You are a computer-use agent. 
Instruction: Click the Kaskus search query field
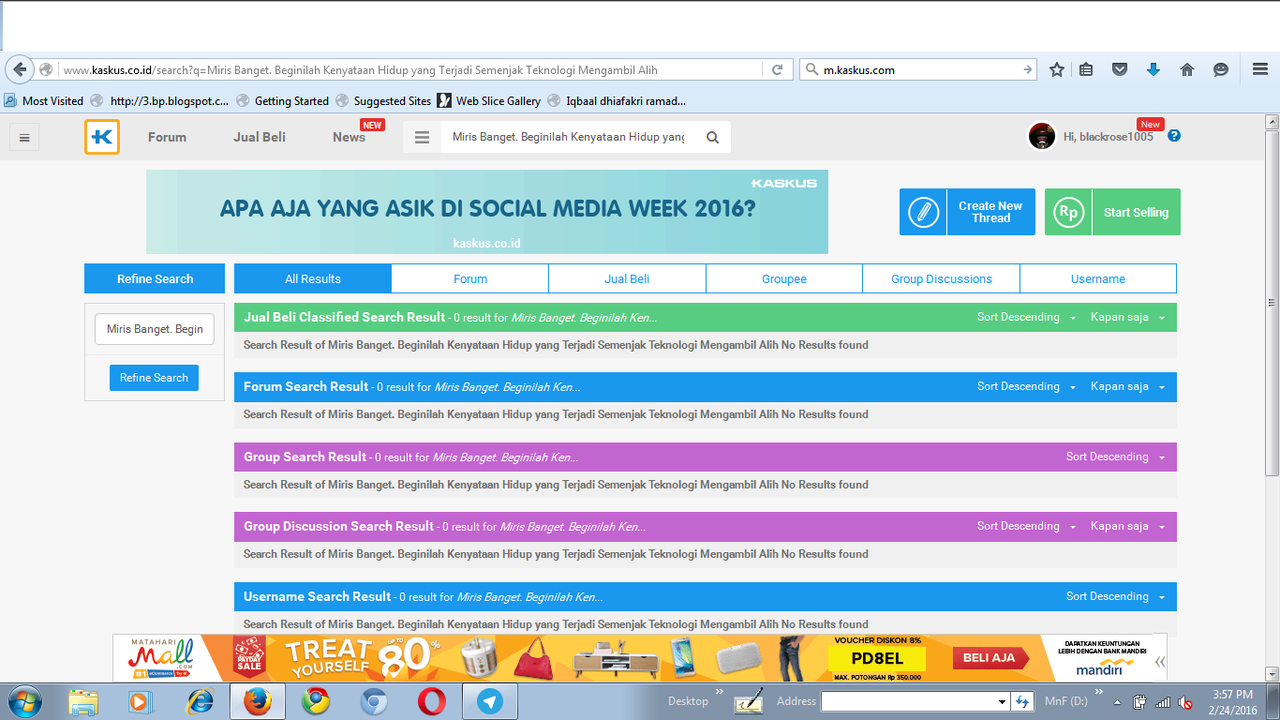point(569,138)
